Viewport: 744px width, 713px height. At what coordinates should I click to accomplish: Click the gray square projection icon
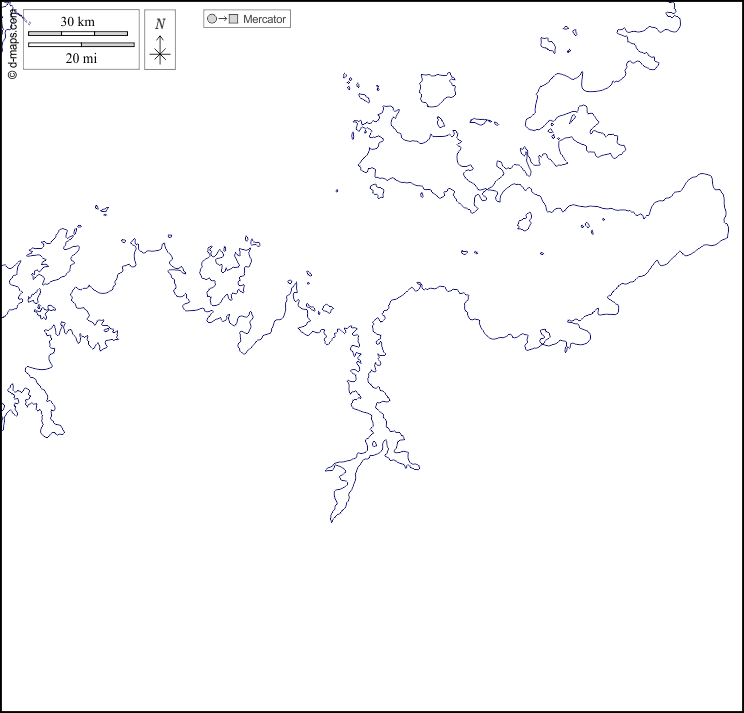click(x=233, y=19)
